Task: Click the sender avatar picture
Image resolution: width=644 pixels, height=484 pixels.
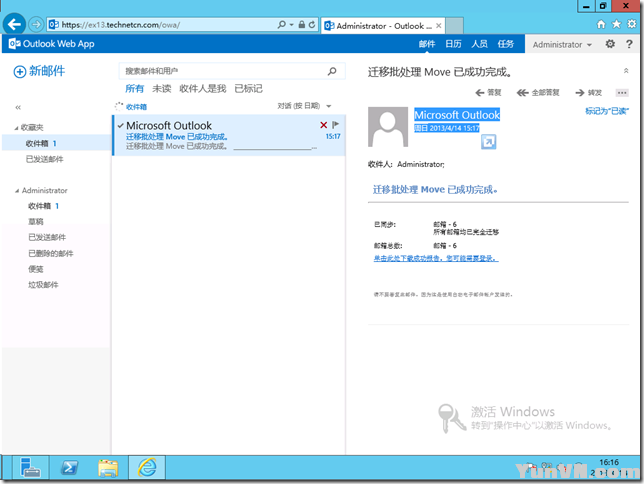Action: (x=388, y=127)
